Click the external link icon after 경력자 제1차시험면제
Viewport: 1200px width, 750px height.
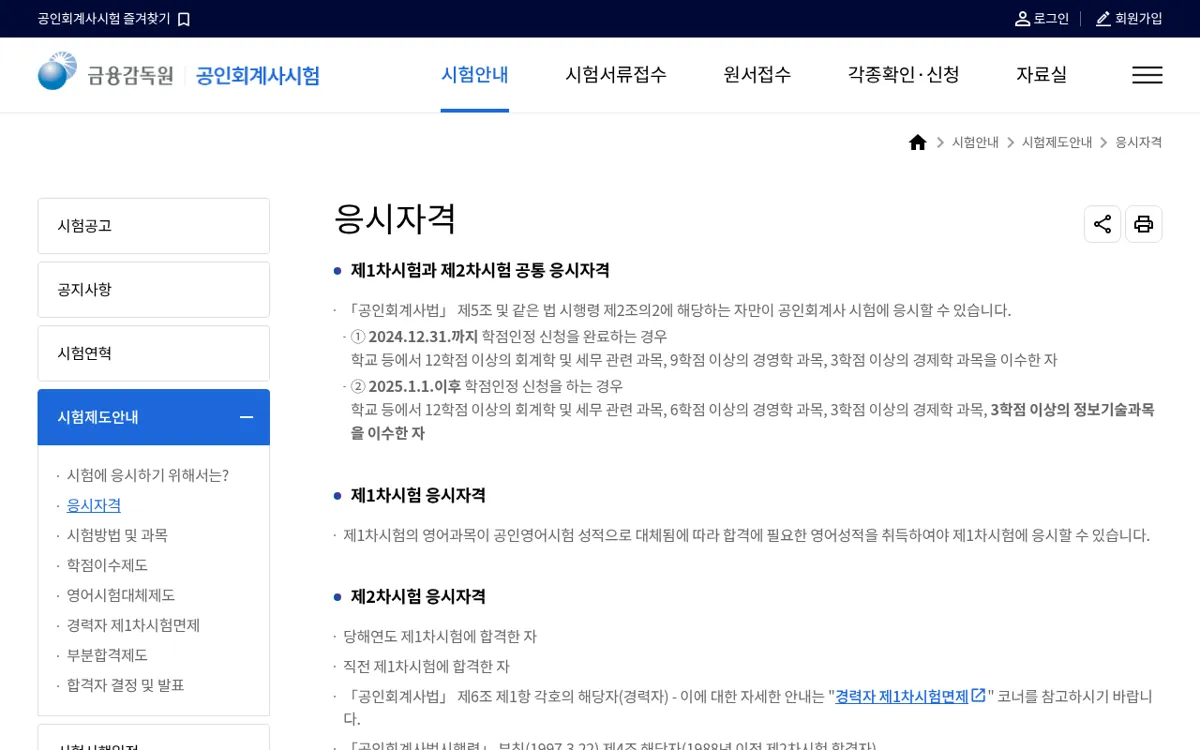point(978,695)
